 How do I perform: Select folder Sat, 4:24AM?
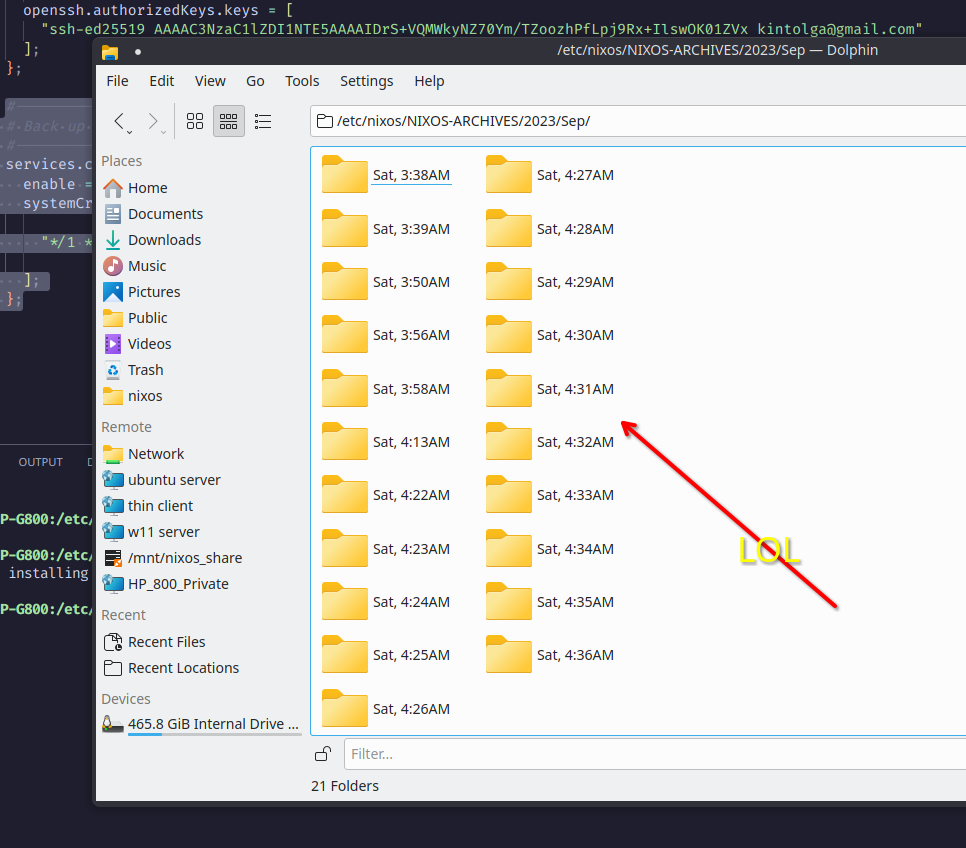[x=386, y=602]
